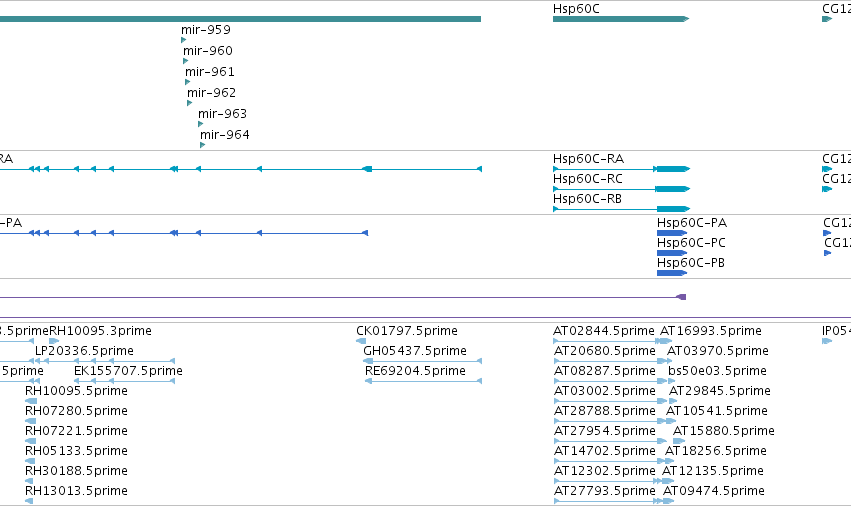Click the mir-959 feature label
This screenshot has width=851, height=506.
[x=206, y=30]
